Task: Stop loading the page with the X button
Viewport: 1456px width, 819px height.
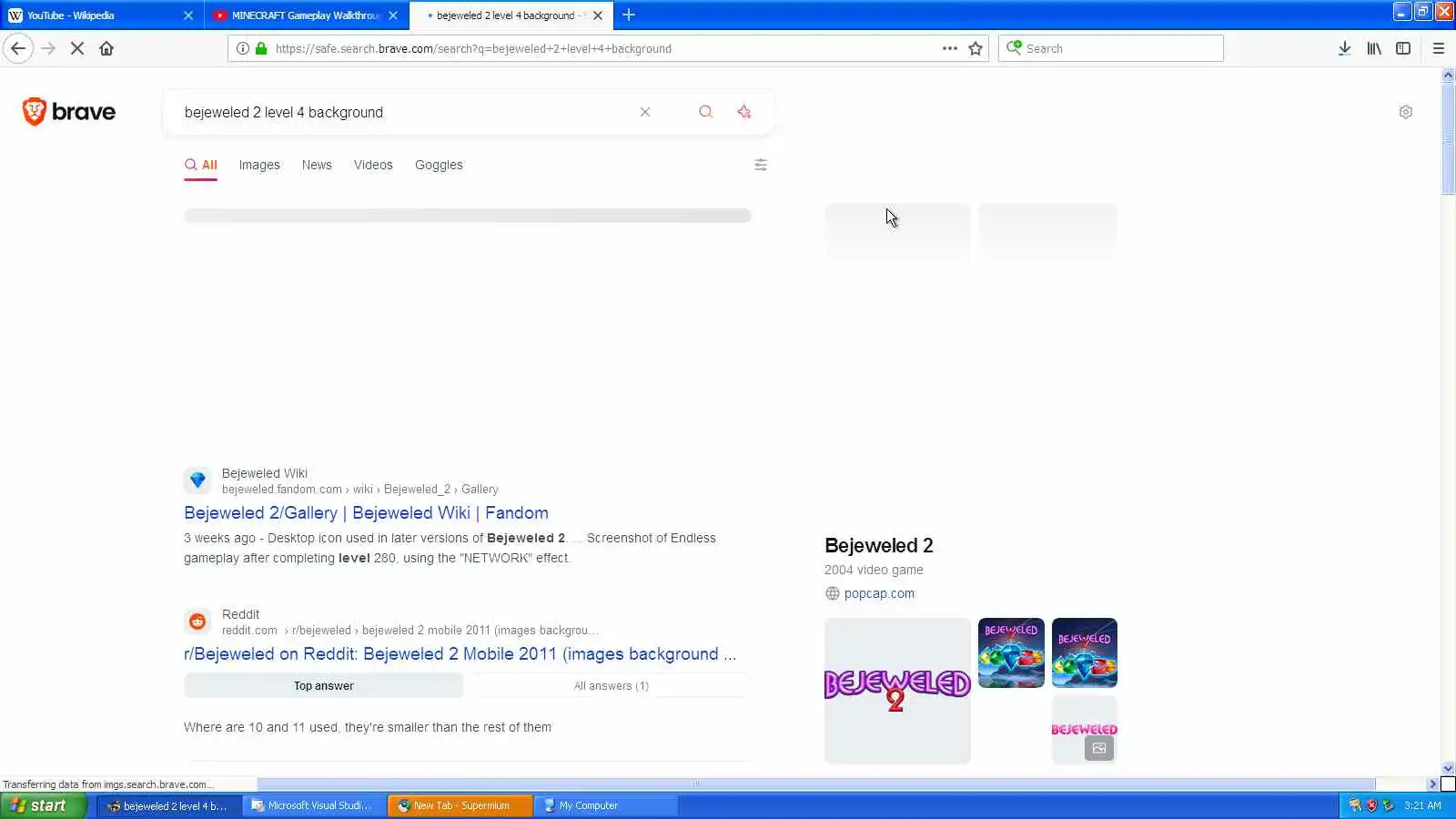Action: (77, 48)
